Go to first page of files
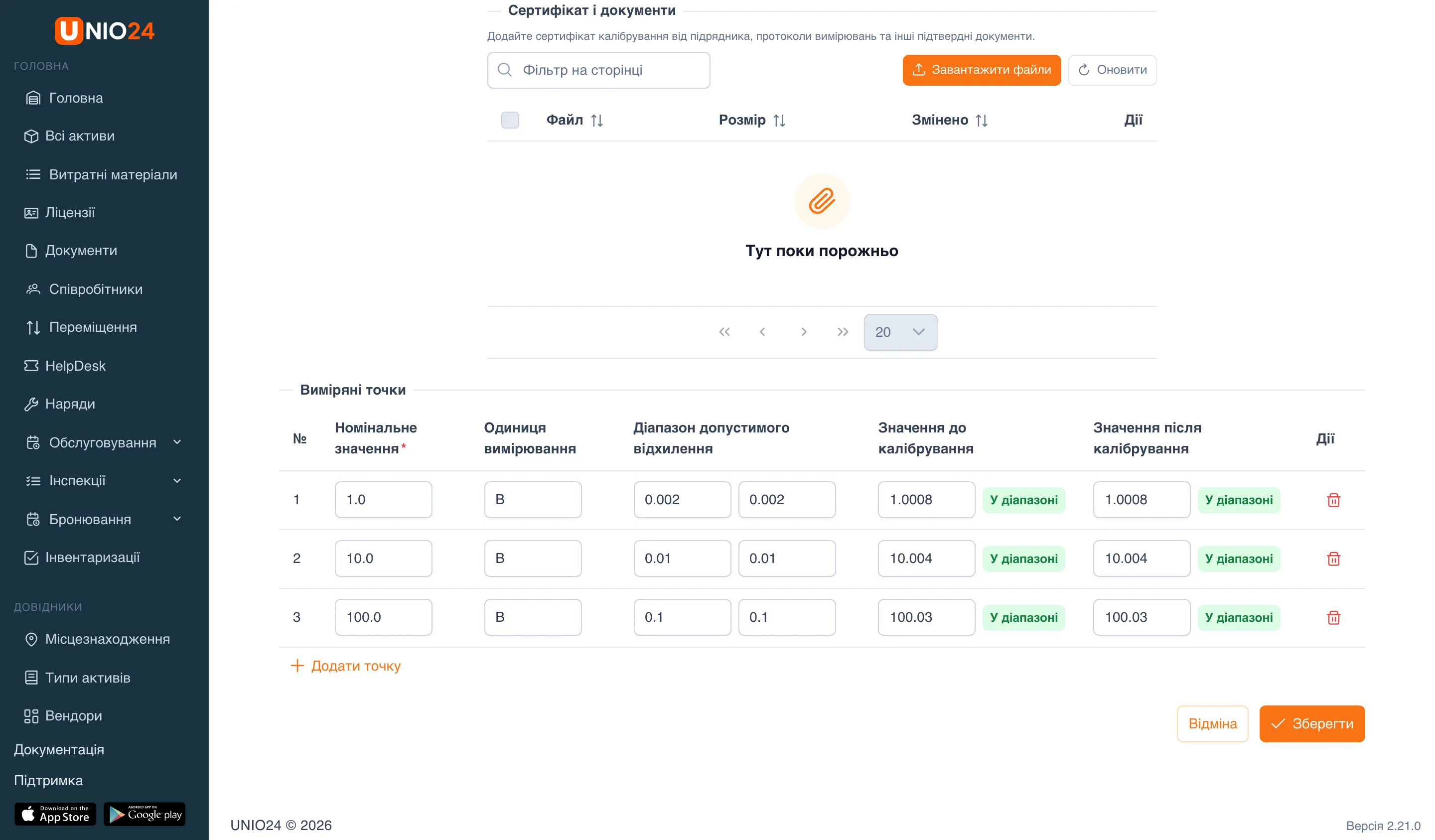 [724, 332]
